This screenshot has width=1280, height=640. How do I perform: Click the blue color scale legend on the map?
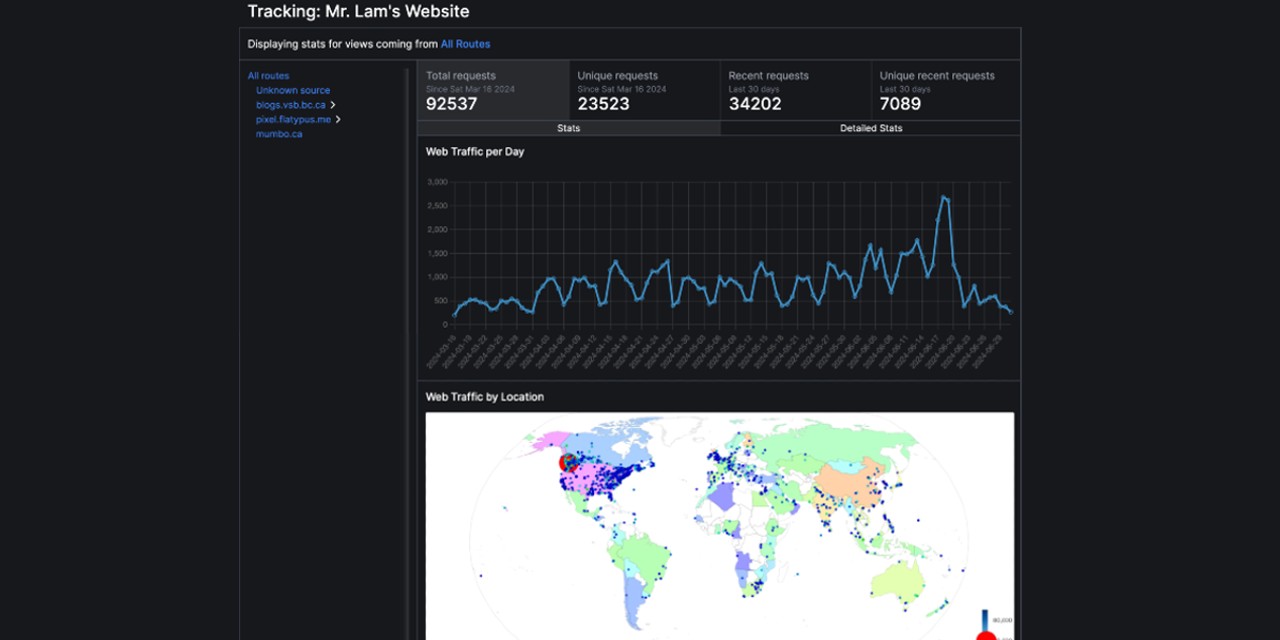984,618
